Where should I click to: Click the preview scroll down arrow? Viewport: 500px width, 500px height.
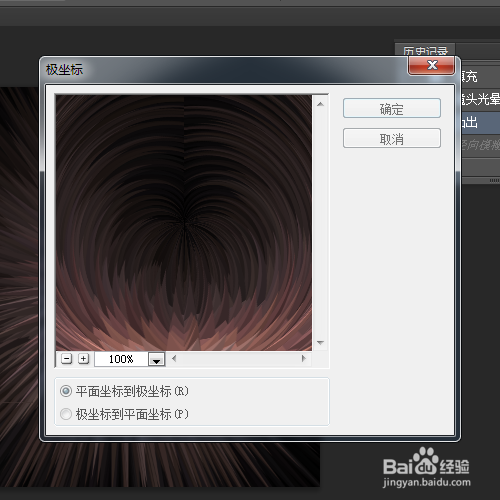coord(320,343)
